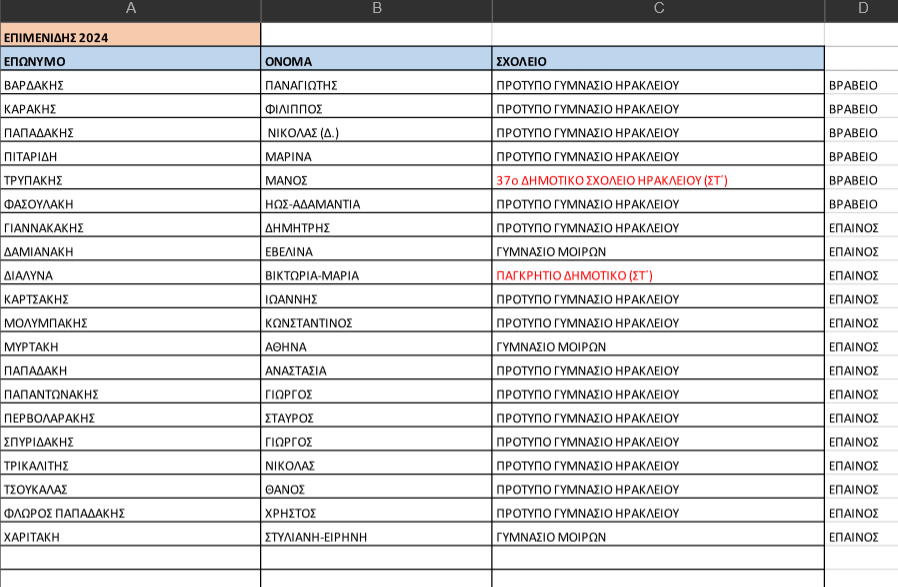This screenshot has height=587, width=898.
Task: Select ΓΥΜΝΑΣΙΟ ΜΟΙΡΩΝ in the ΔΑΜΙΑΝΑΚΗ row
Action: [x=658, y=252]
